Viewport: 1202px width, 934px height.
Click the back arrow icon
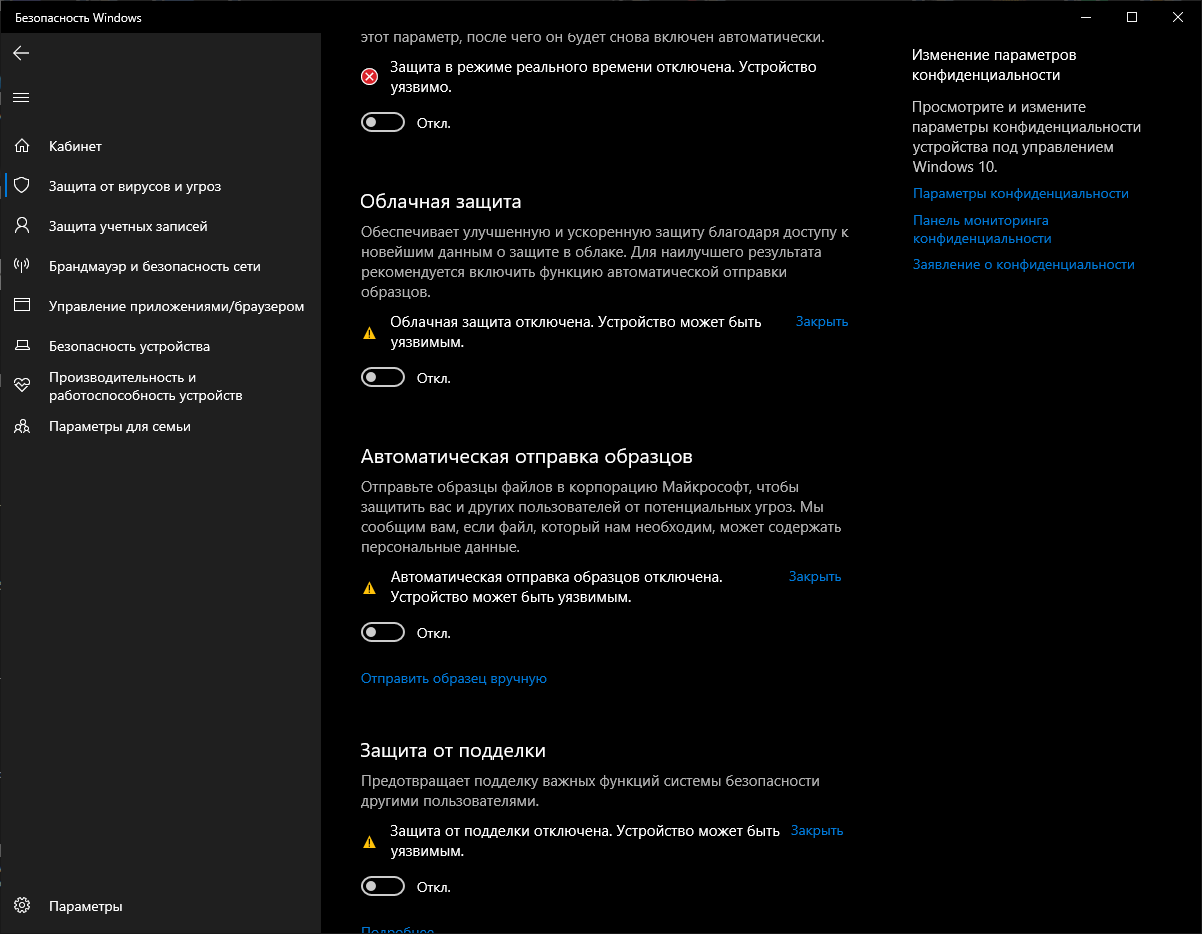point(21,53)
